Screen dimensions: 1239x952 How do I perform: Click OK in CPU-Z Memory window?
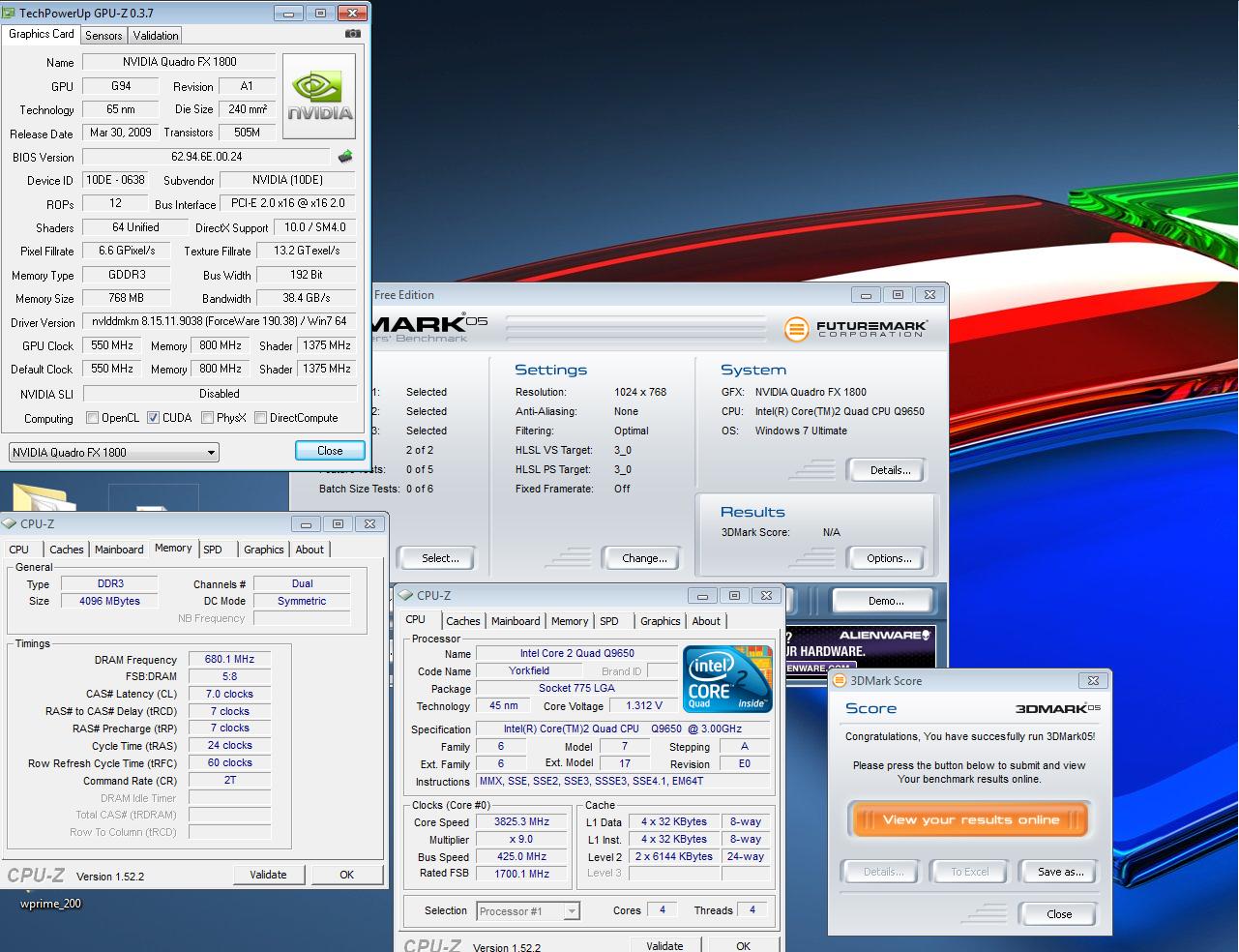pyautogui.click(x=346, y=875)
